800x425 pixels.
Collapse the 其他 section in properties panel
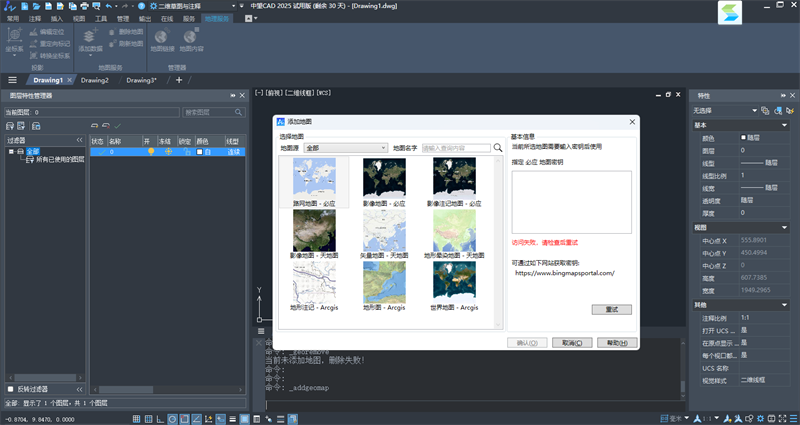coord(784,305)
